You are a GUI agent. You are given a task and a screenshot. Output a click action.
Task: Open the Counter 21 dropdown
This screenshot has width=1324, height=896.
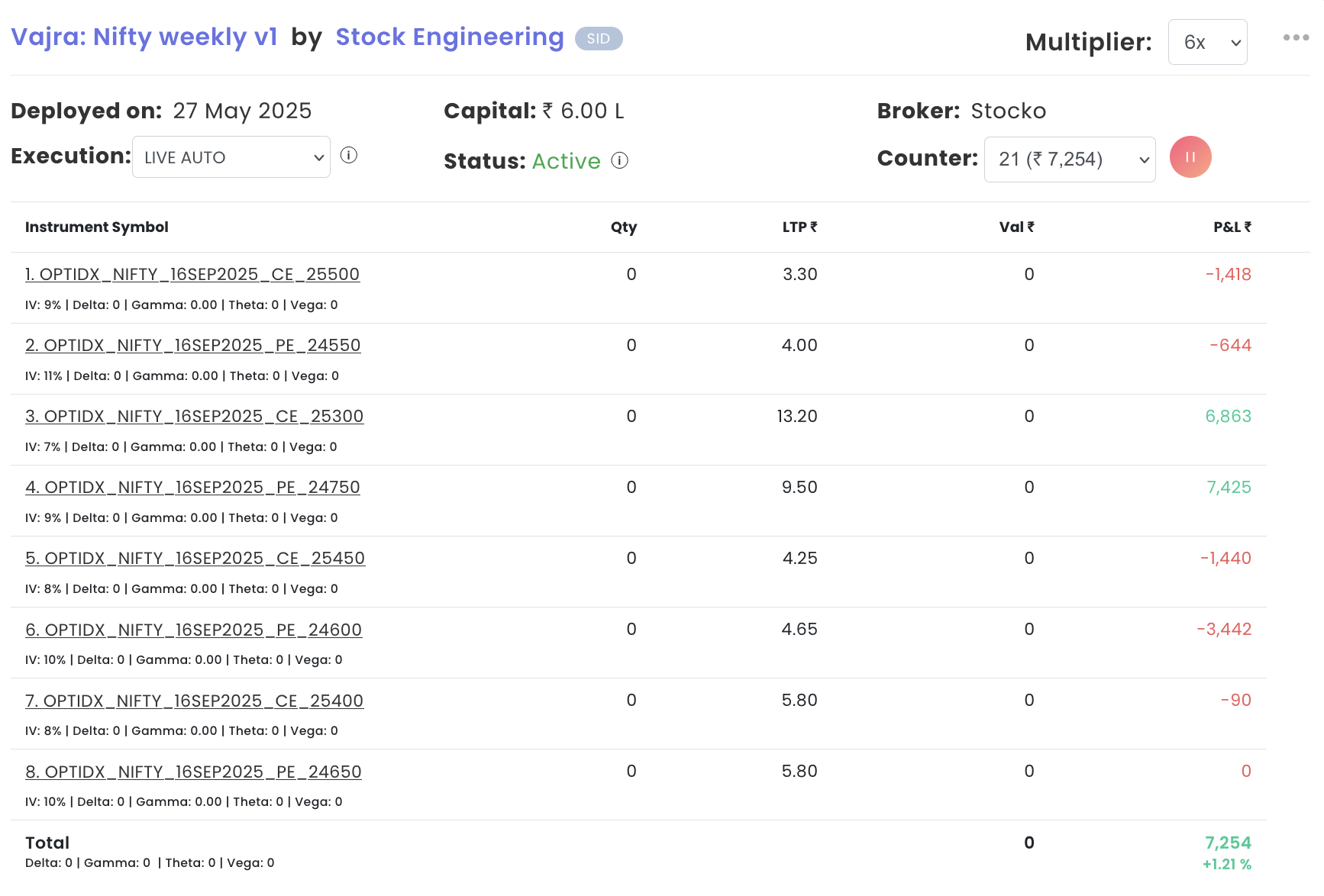pos(1069,160)
